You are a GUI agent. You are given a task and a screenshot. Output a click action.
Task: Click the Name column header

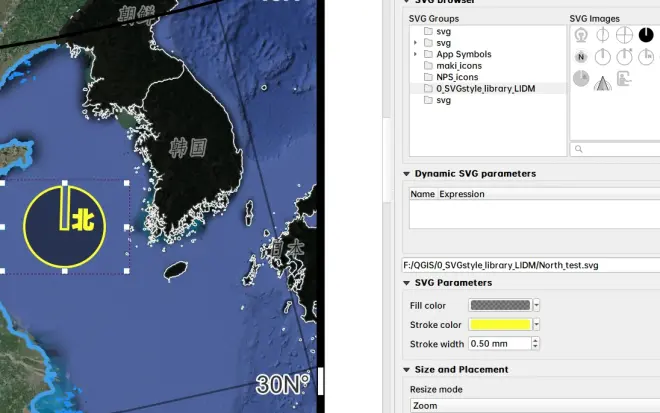[422, 194]
